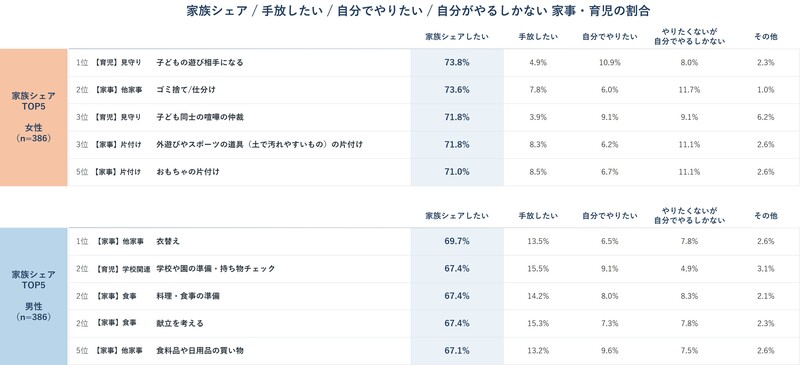Select the row 料理・食事の準備

tap(434, 296)
